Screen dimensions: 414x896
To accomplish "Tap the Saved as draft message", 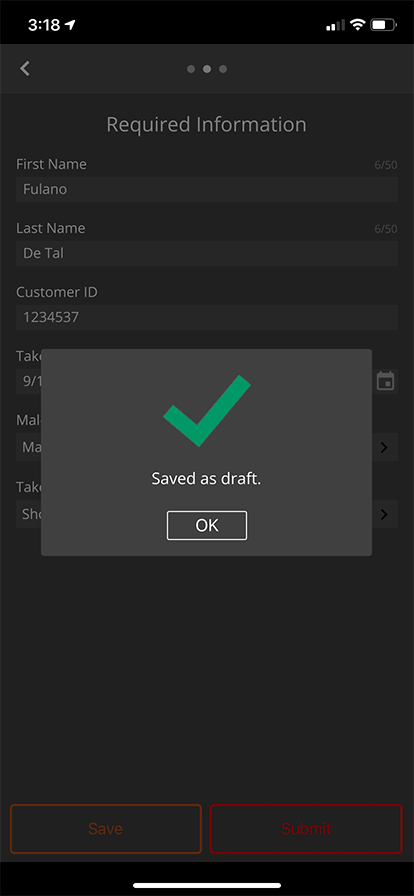I will [206, 479].
